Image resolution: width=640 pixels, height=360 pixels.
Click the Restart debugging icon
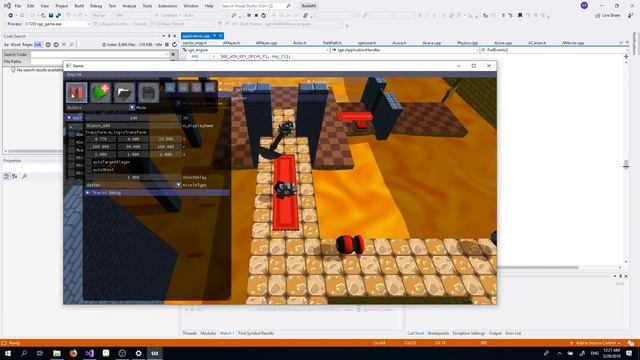coord(264,16)
